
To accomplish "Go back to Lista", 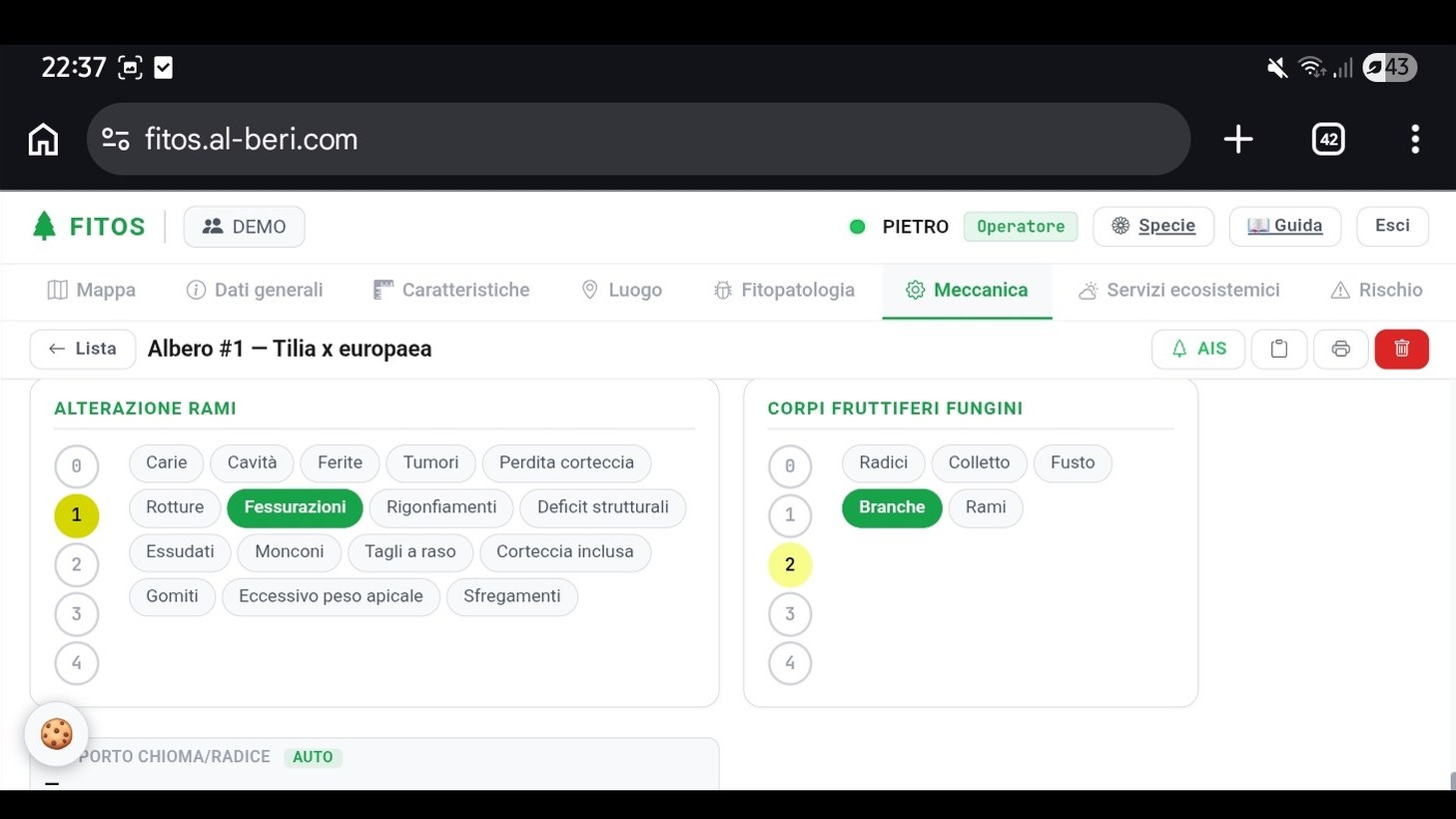I will (83, 349).
